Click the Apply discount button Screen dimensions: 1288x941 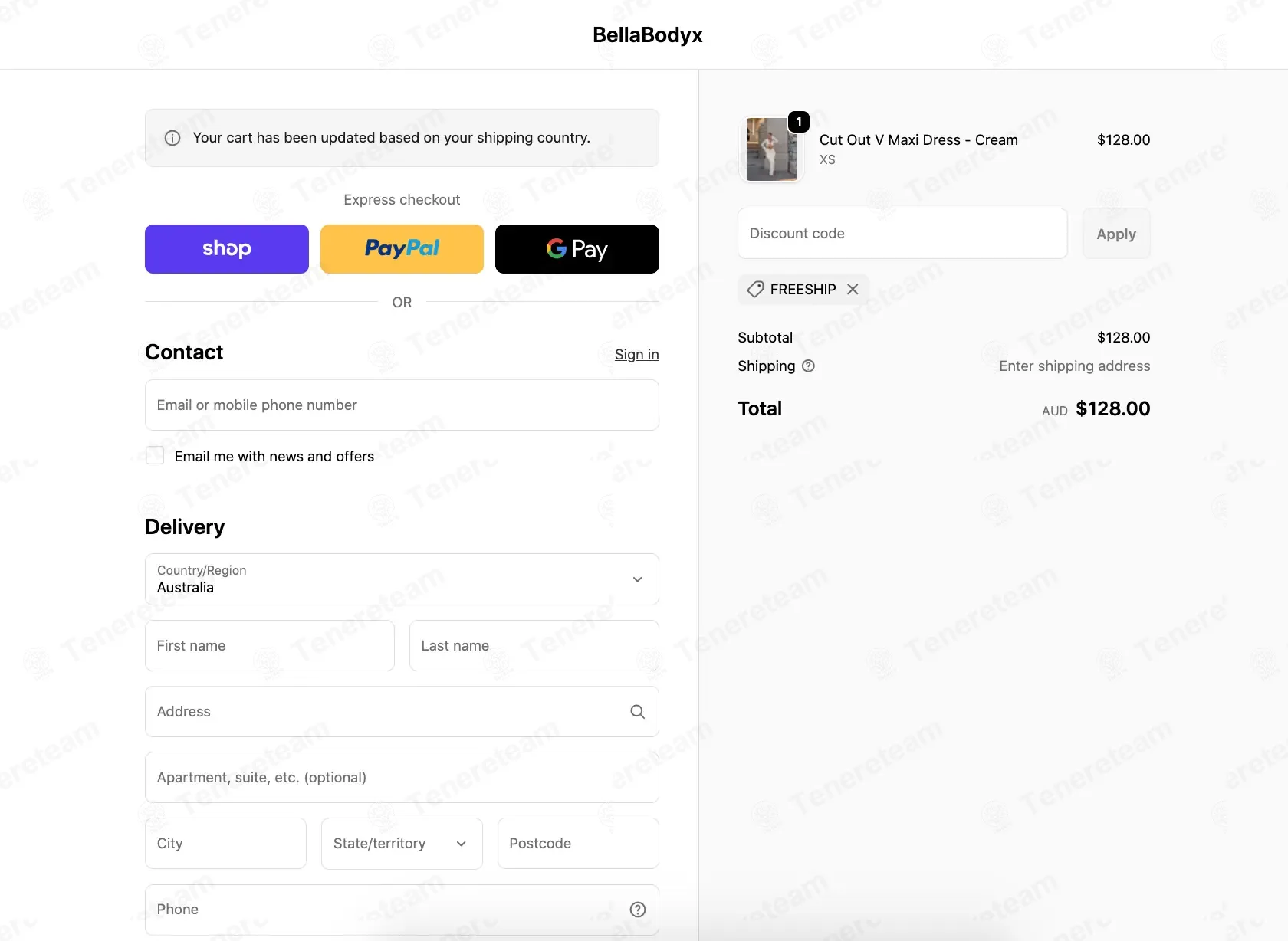point(1116,234)
